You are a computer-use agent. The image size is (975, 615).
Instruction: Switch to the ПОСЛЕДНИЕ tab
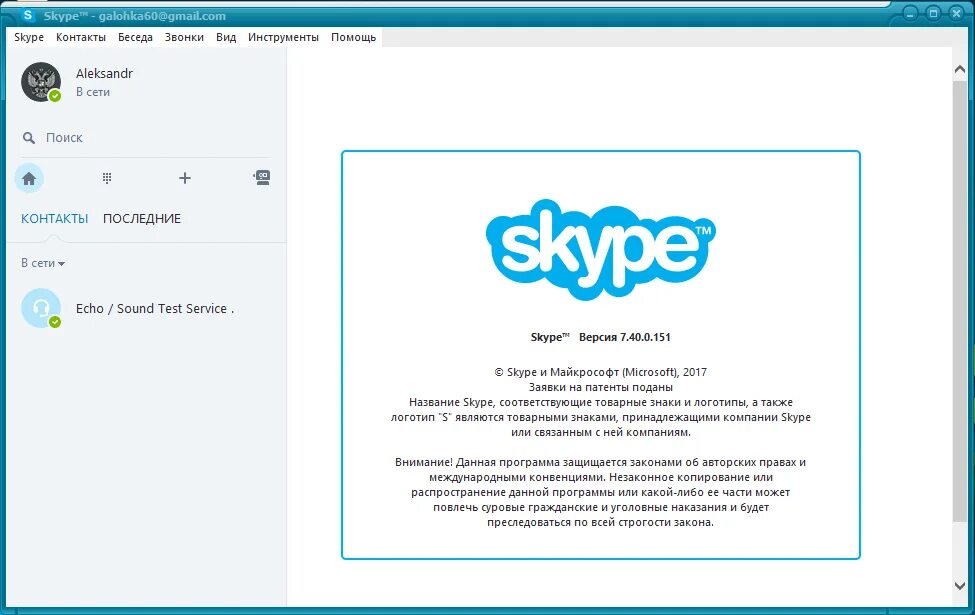coord(142,219)
